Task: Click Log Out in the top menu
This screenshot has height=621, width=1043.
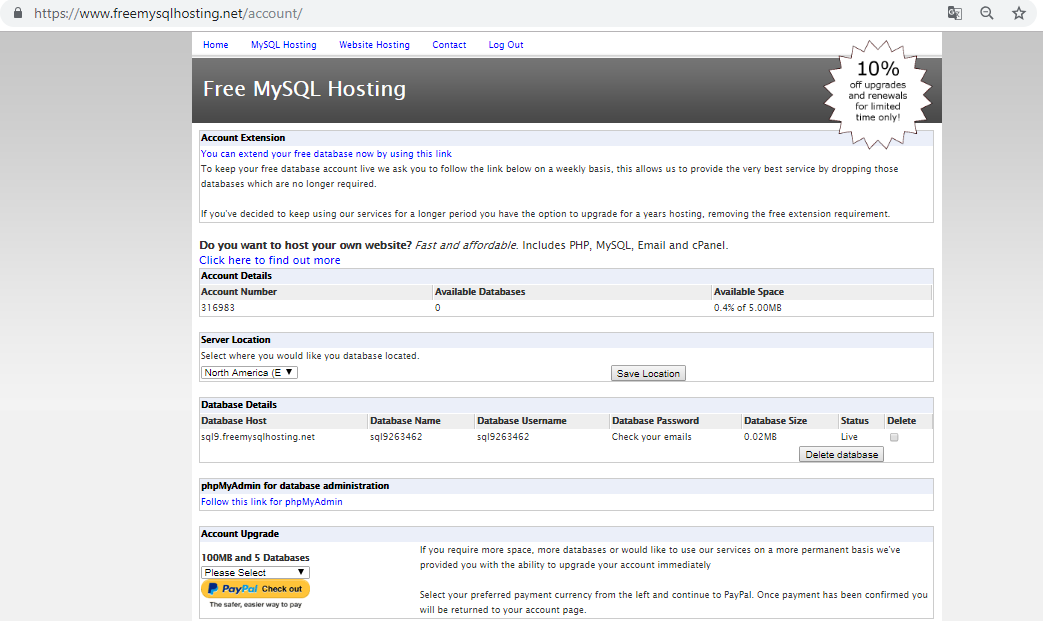Action: point(506,45)
